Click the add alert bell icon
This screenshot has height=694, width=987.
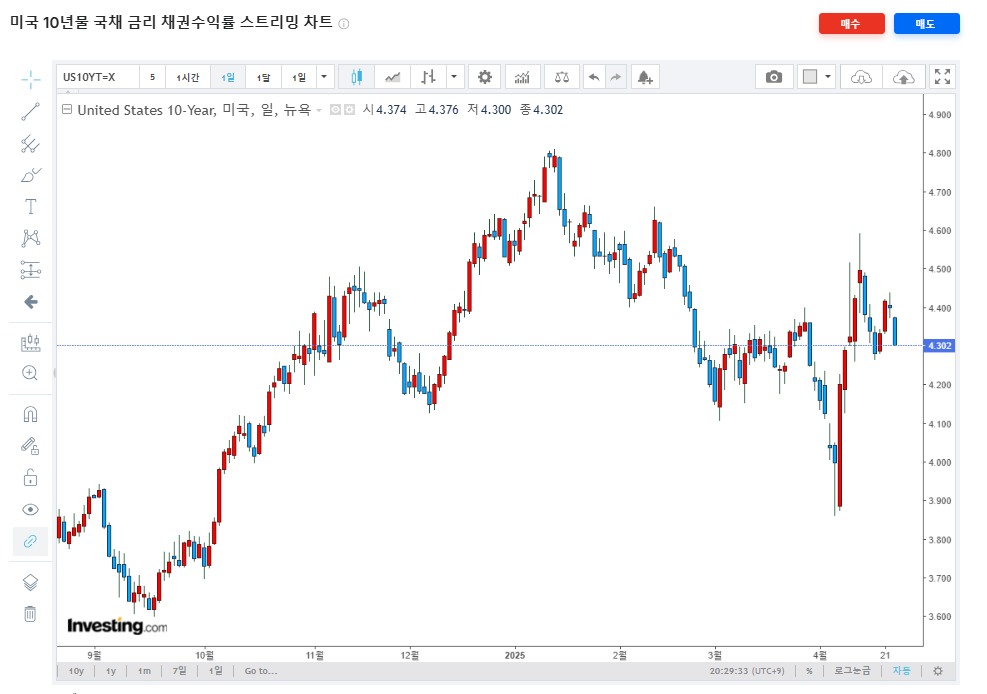(643, 77)
